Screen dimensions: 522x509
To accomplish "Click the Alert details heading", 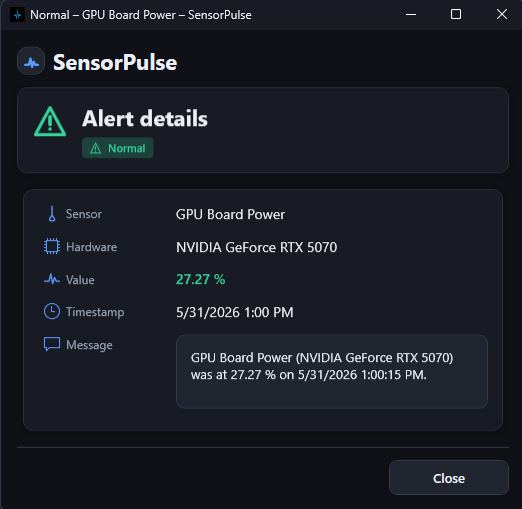I will click(145, 119).
